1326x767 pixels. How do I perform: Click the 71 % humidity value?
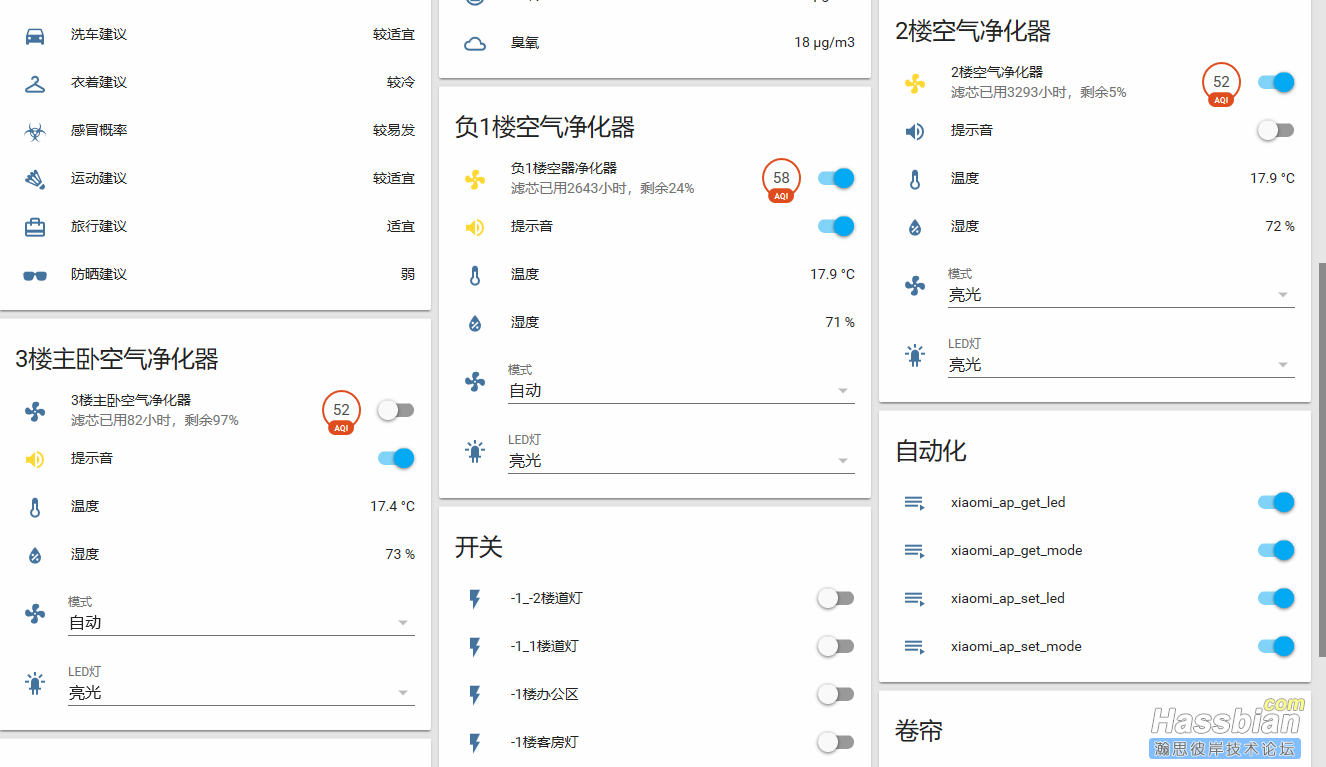(840, 323)
